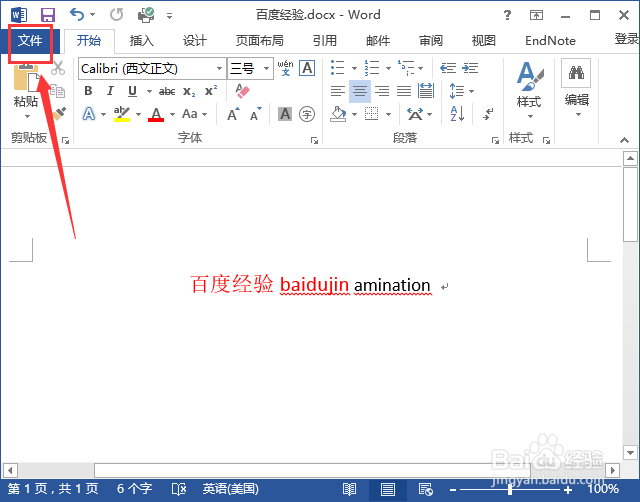Viewport: 640px width, 502px height.
Task: Open the Borders dropdown arrow
Action: (389, 114)
